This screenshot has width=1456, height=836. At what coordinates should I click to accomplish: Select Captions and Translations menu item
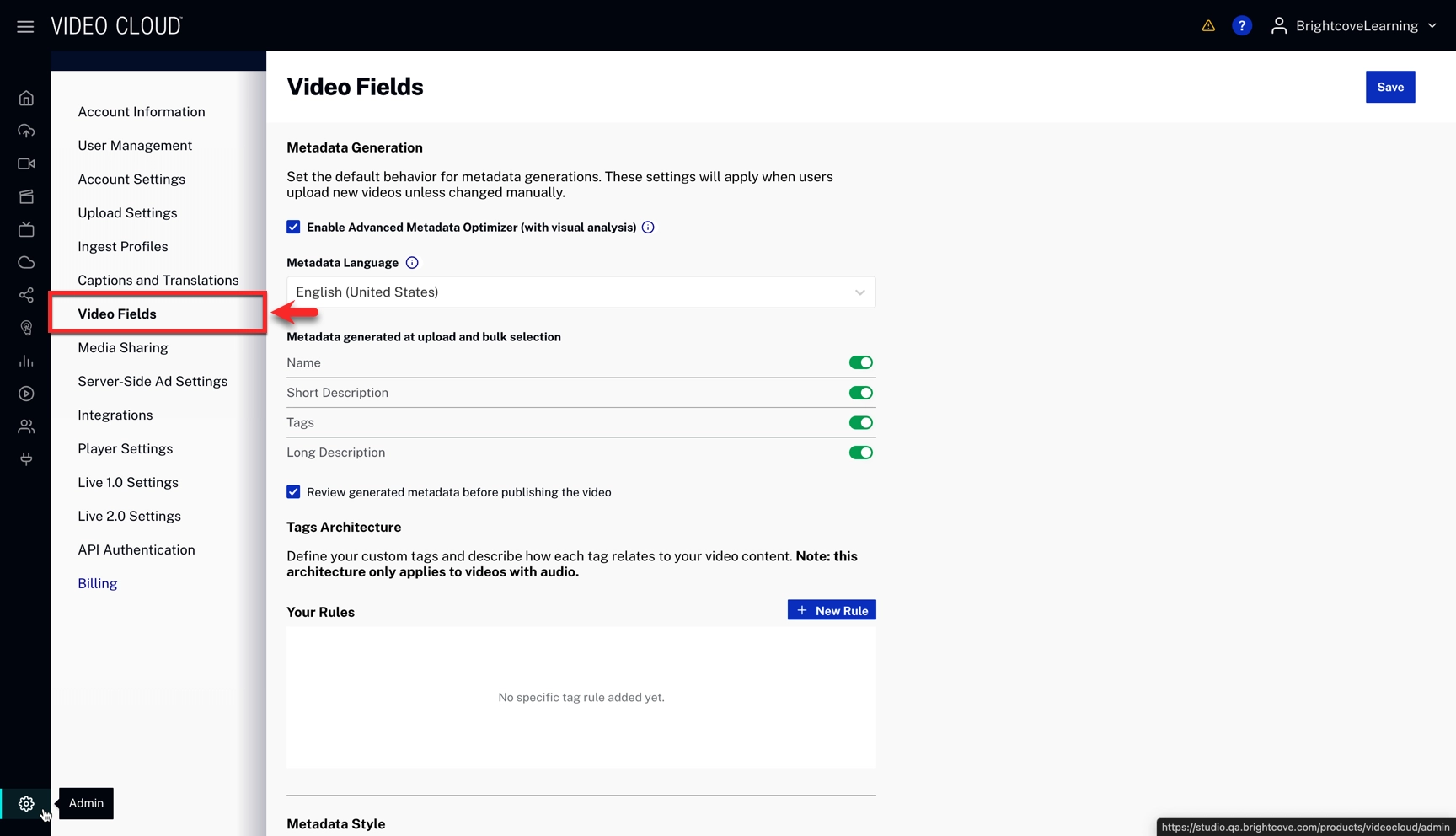pyautogui.click(x=158, y=281)
